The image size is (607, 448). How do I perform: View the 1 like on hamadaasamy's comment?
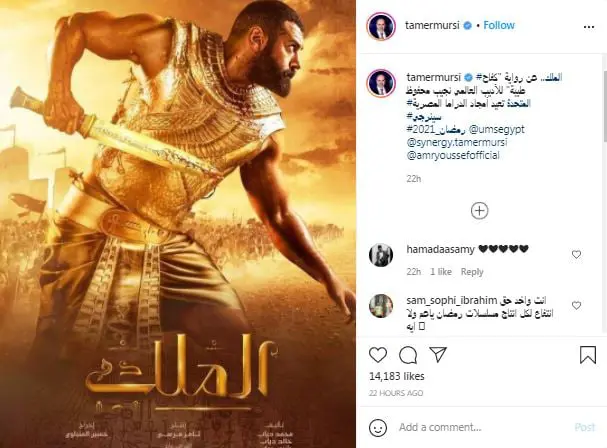point(441,272)
